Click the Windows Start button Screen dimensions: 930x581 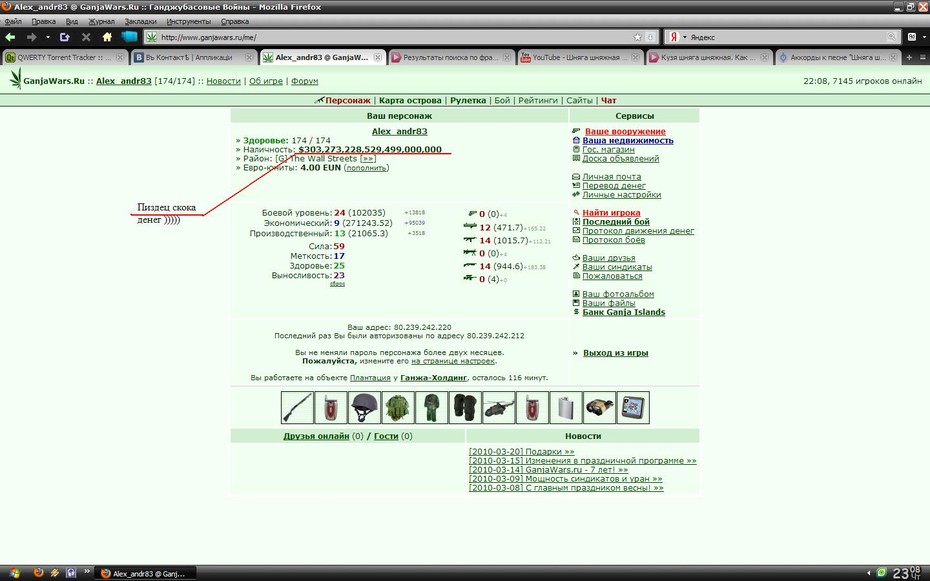coord(13,573)
